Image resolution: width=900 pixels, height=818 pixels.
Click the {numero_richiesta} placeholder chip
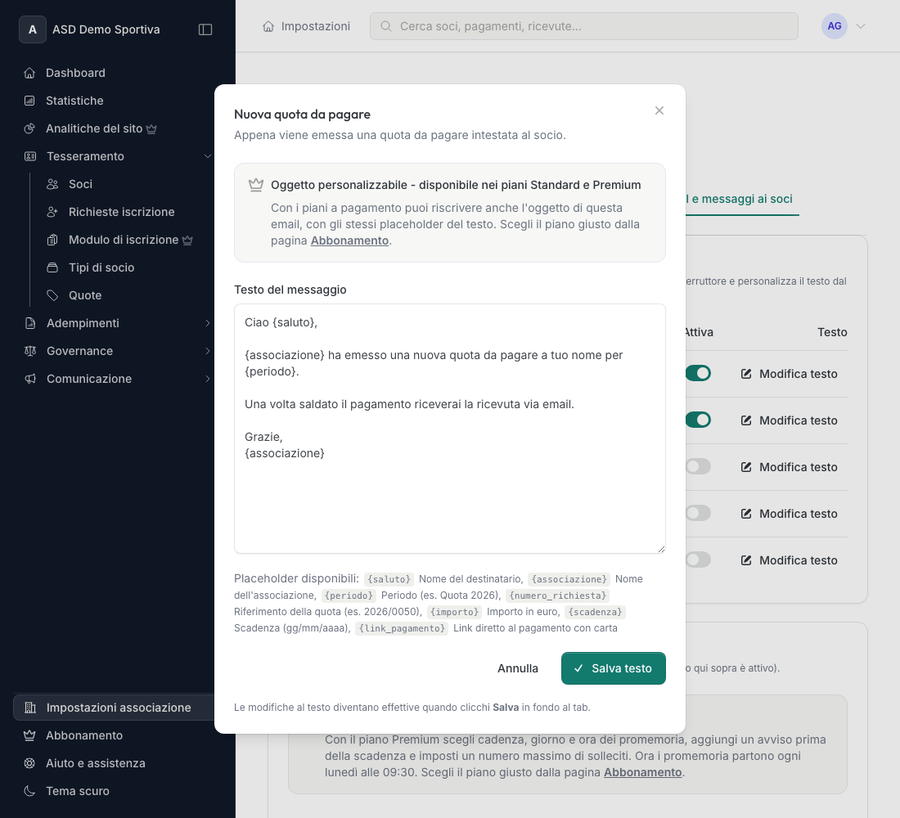click(557, 595)
